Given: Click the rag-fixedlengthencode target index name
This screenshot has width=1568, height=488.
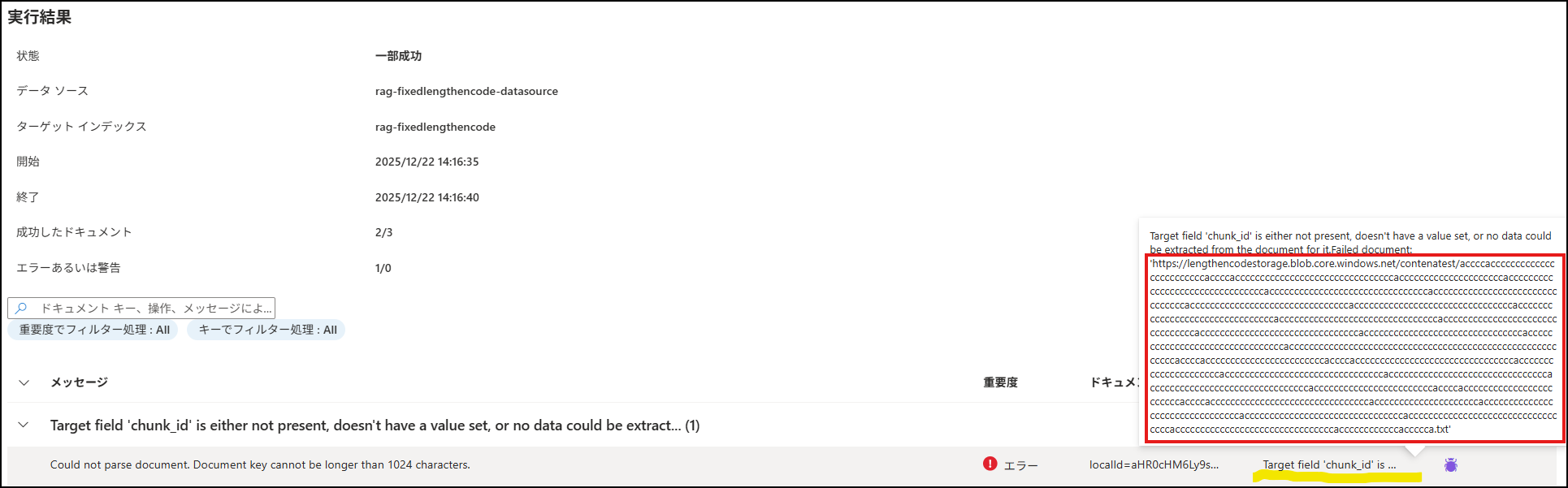Looking at the screenshot, I should coord(435,126).
